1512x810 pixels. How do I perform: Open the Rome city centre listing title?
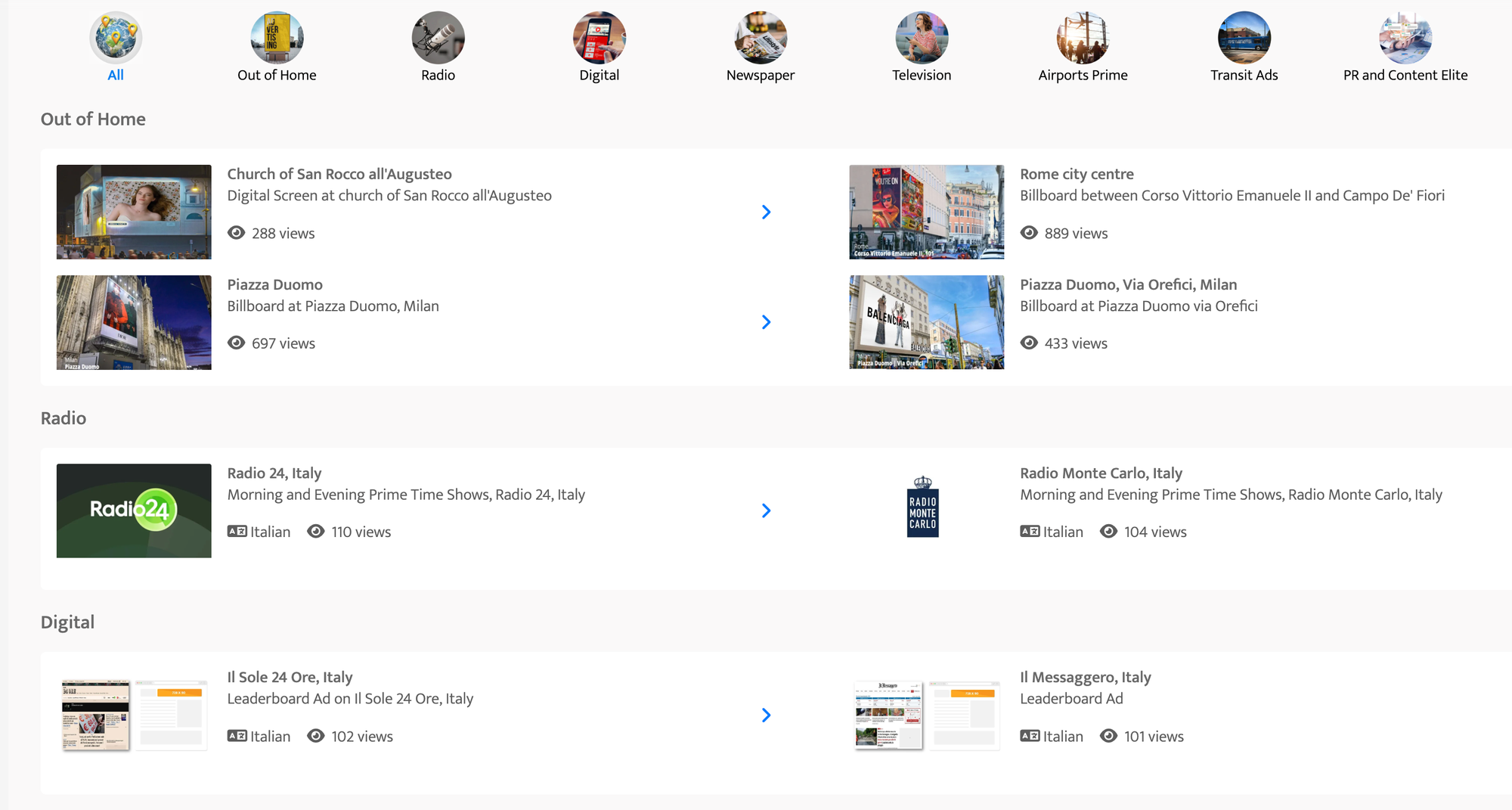pos(1077,174)
